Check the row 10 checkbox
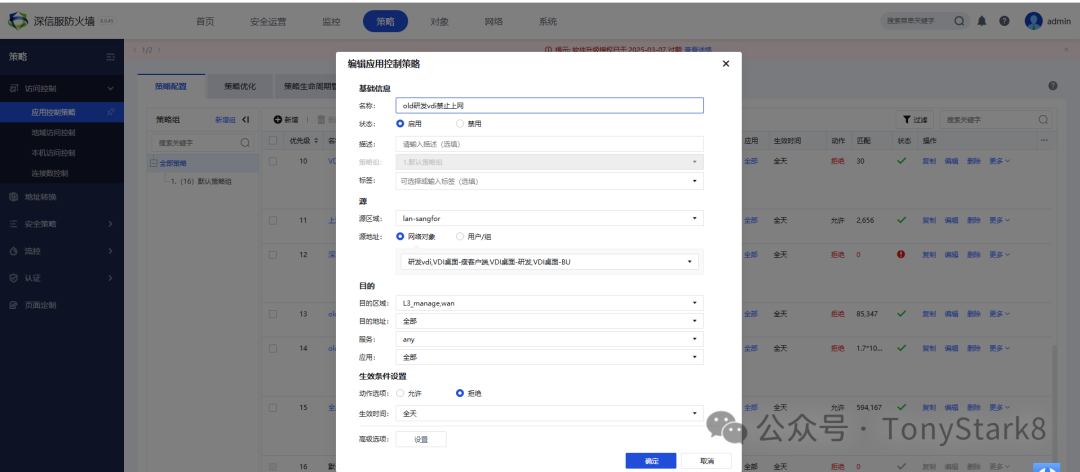The width and height of the screenshot is (1080, 472). 273,161
